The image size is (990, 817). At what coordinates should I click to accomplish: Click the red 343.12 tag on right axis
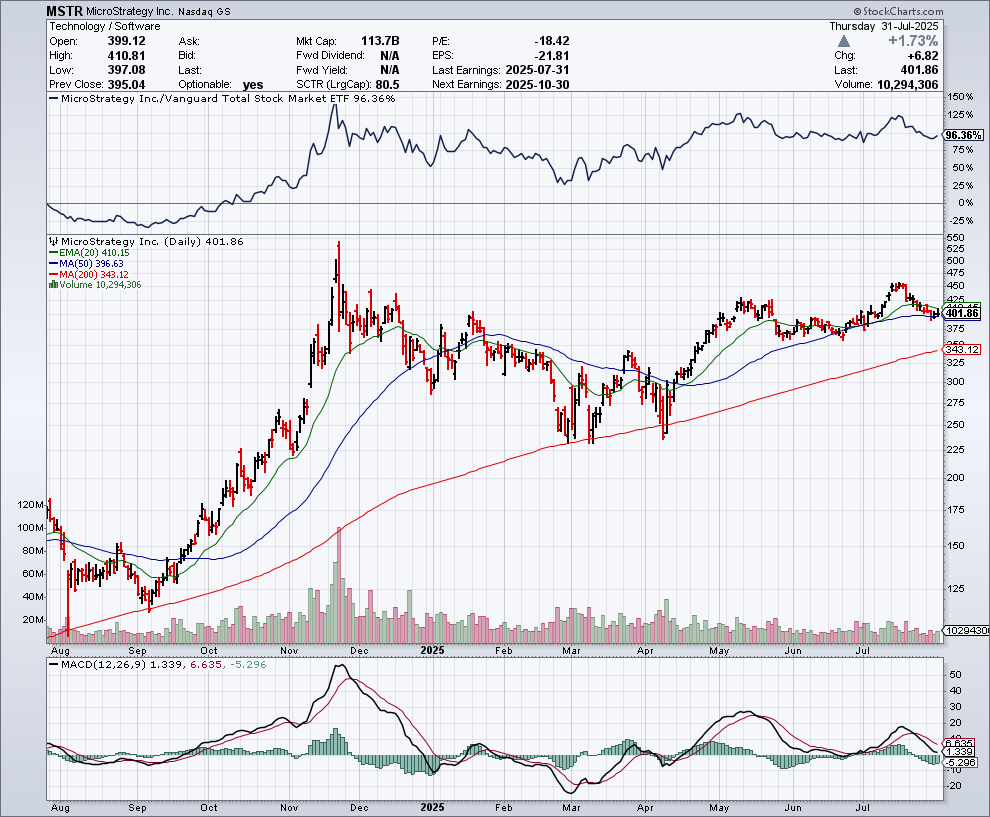[962, 349]
